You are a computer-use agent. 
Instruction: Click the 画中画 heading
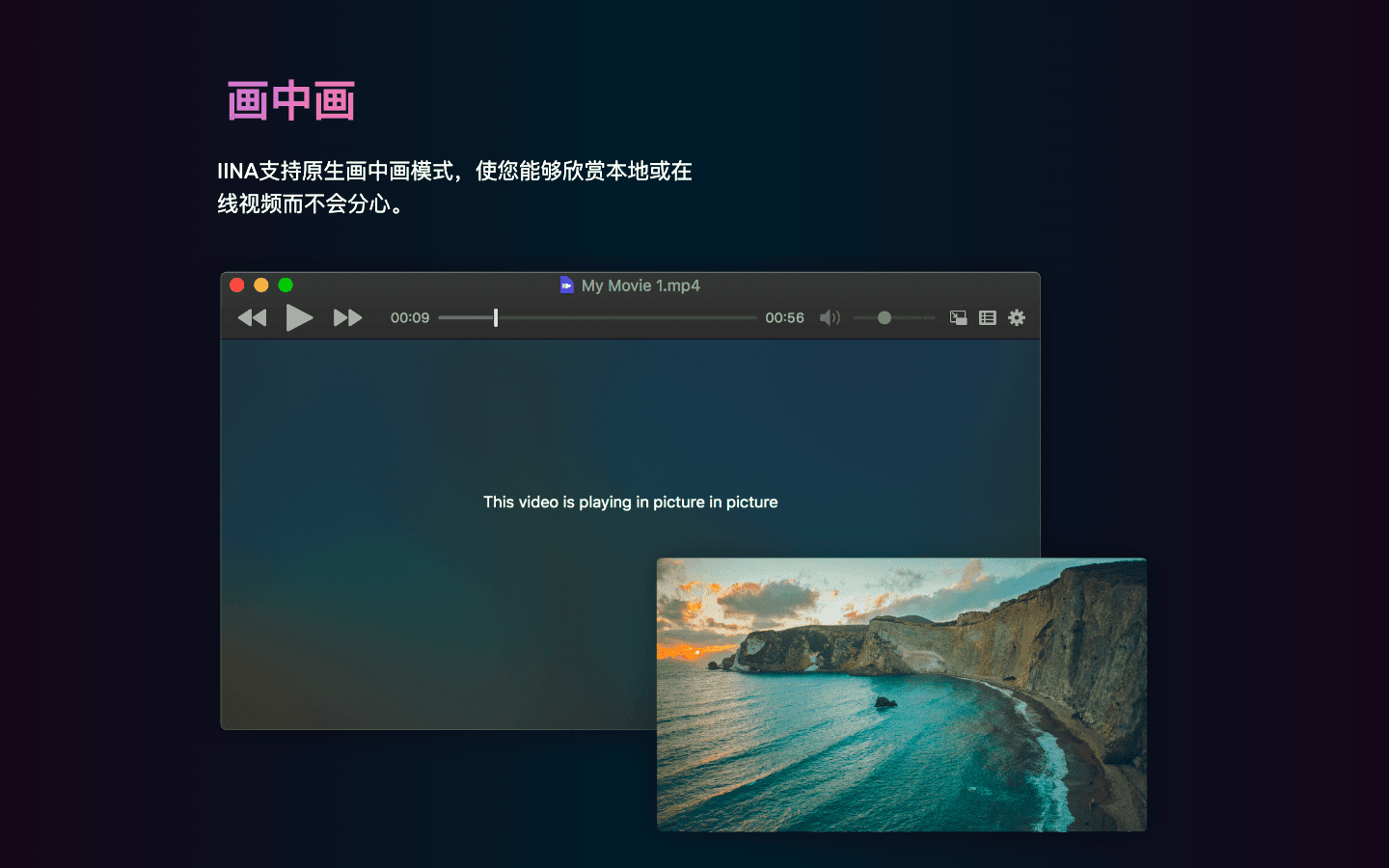tap(291, 101)
